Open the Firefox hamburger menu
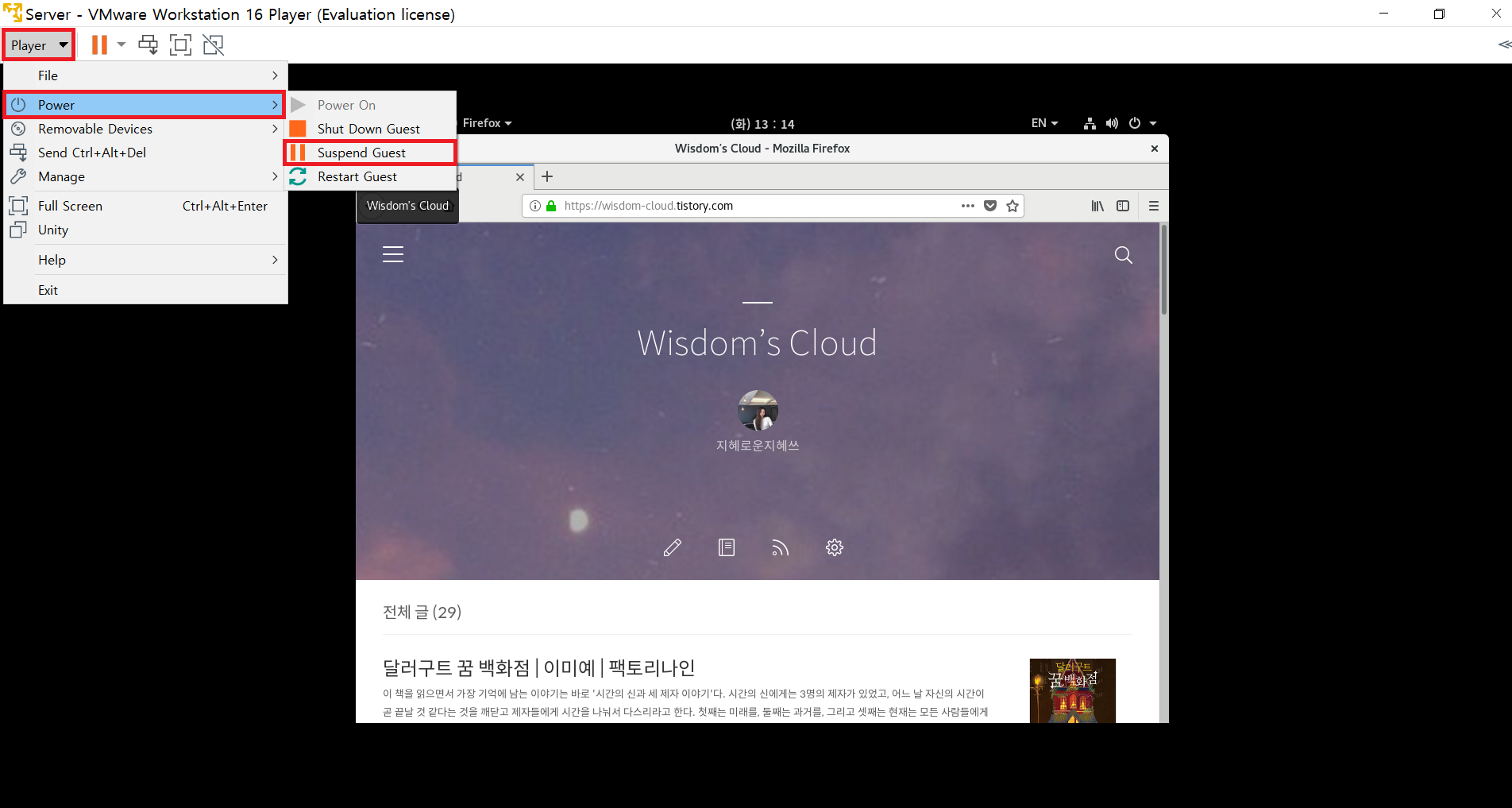Screen dimensions: 1512x808 pos(1154,206)
